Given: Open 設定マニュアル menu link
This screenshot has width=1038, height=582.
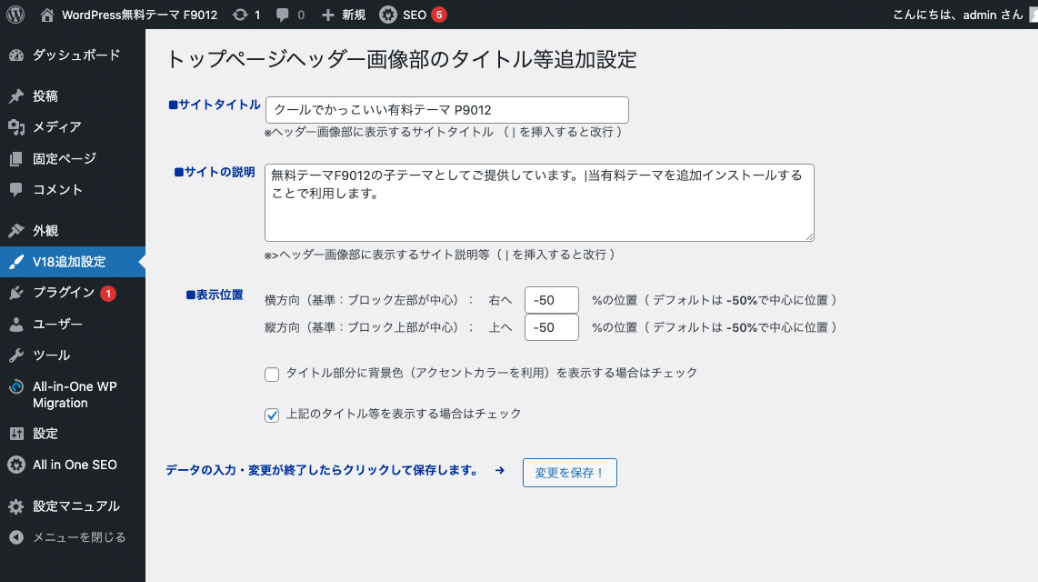Looking at the screenshot, I should 76,507.
